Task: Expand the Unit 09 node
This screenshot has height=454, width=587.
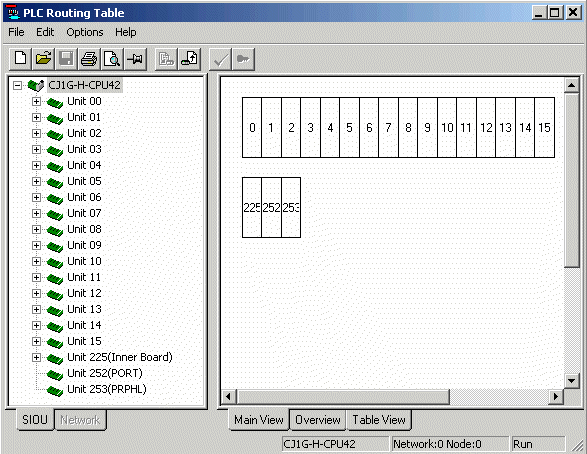Action: [36, 246]
